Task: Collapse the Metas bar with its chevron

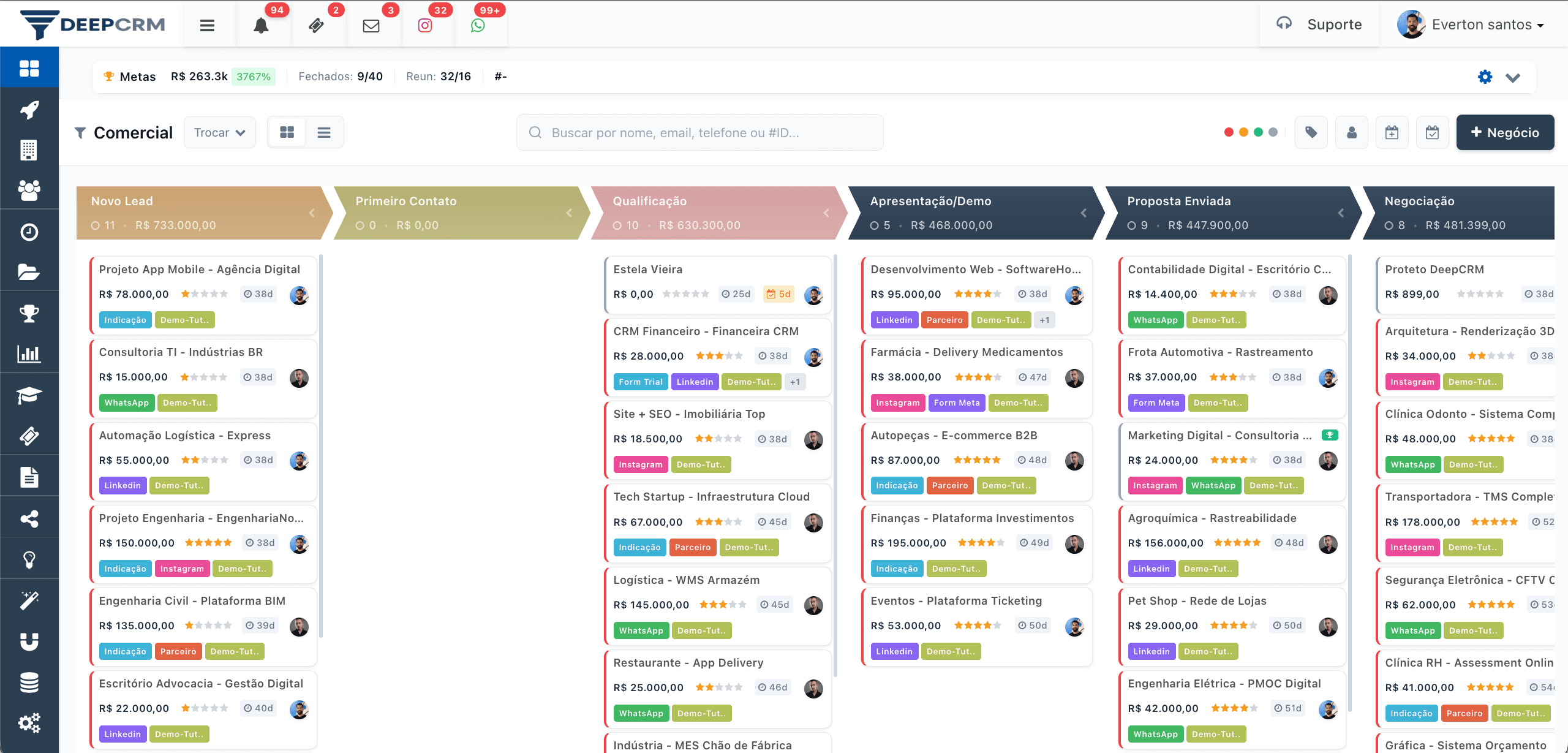Action: coord(1513,77)
